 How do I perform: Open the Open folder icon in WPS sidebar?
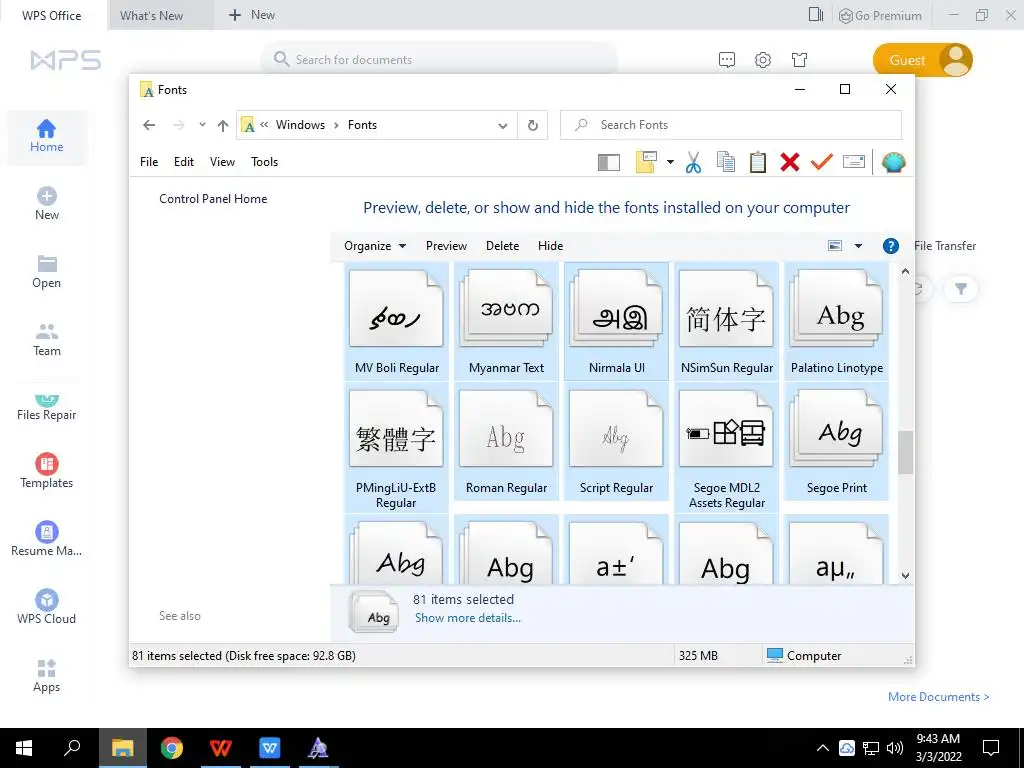click(x=46, y=263)
